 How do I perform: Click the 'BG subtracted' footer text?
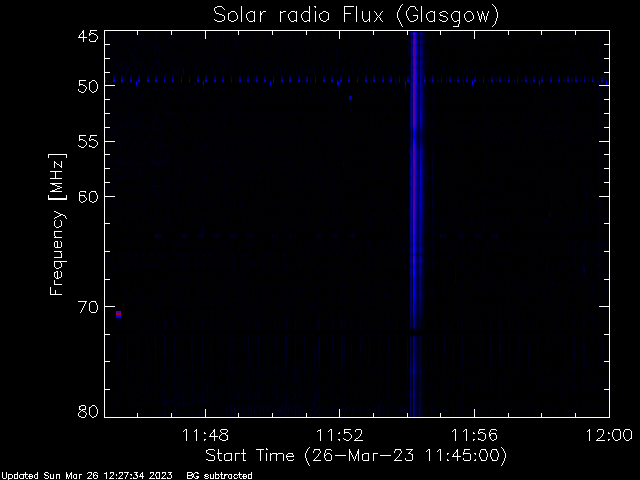tap(220, 476)
